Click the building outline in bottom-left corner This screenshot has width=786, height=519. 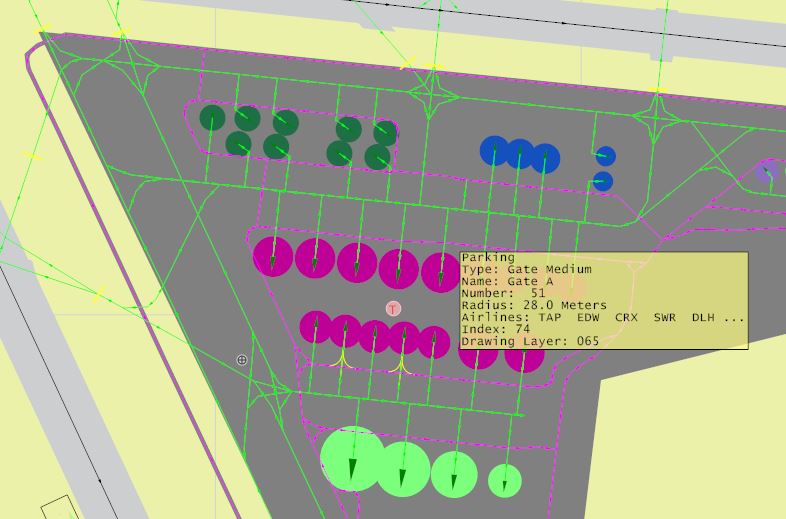coord(62,508)
